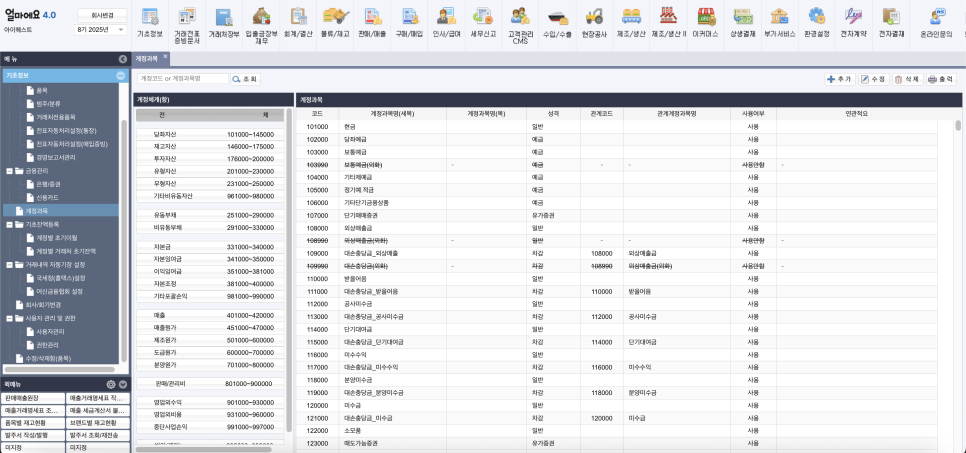Viewport: 966px width, 453px height.
Task: Open the 입출금장부 재무 module
Action: pyautogui.click(x=261, y=25)
